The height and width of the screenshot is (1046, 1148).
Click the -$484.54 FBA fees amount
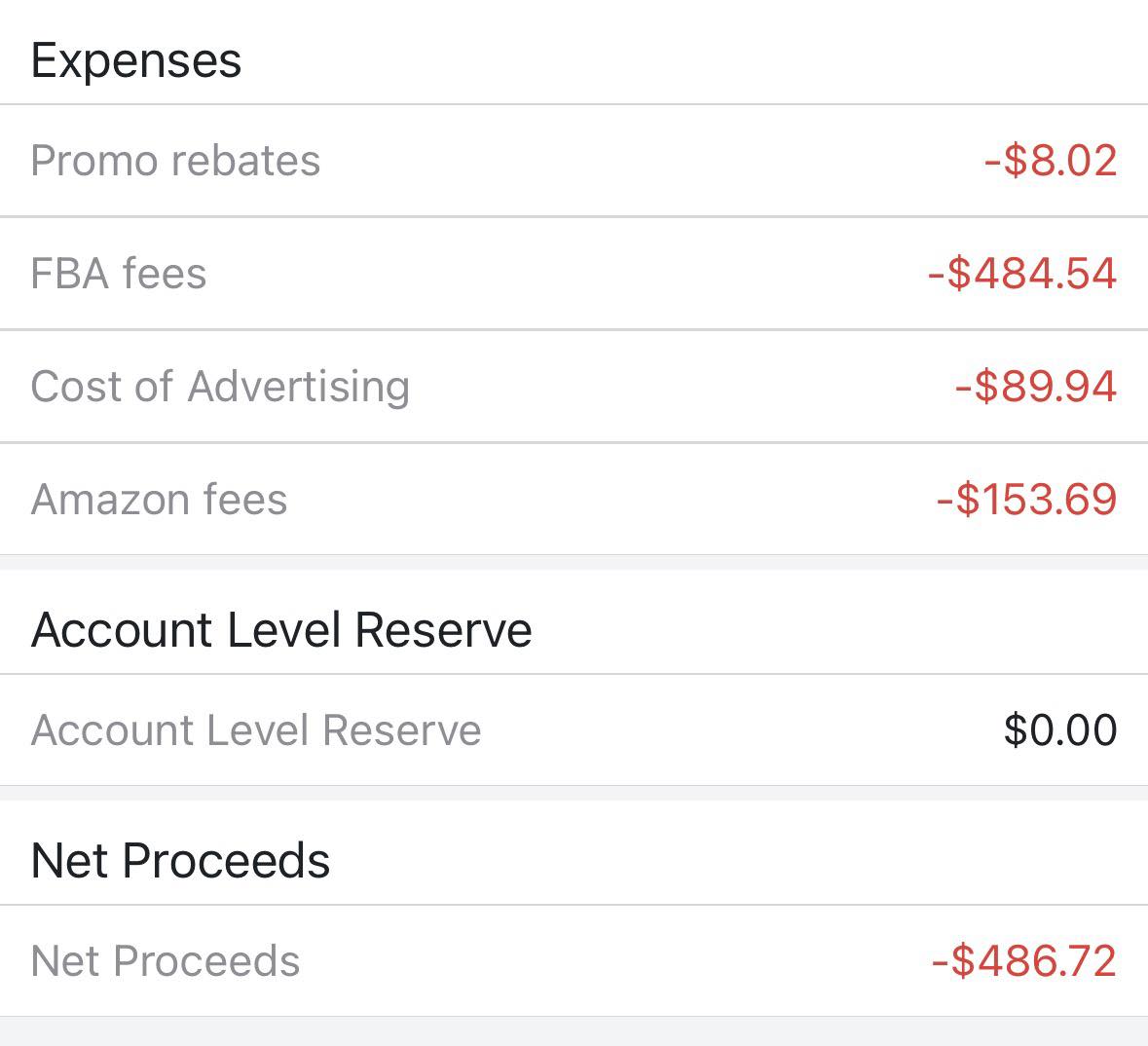1022,274
